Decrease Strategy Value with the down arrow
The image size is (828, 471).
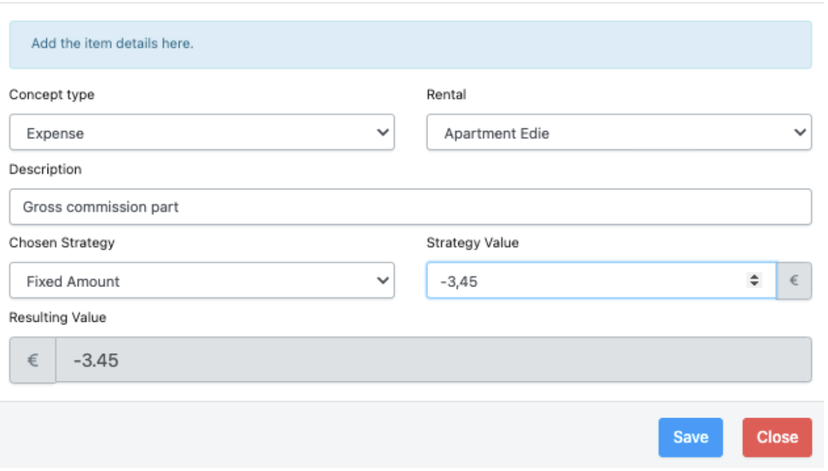point(755,285)
